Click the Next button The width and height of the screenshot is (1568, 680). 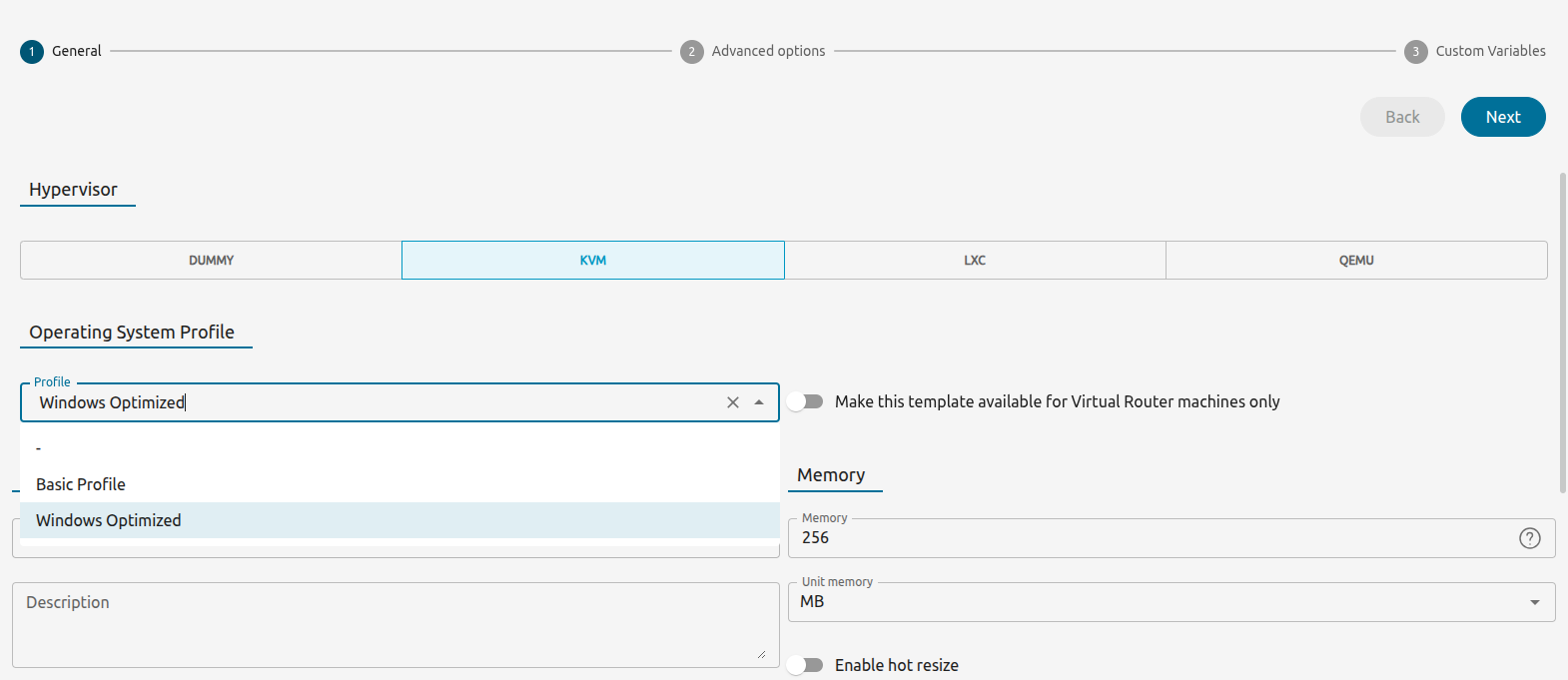pyautogui.click(x=1502, y=117)
